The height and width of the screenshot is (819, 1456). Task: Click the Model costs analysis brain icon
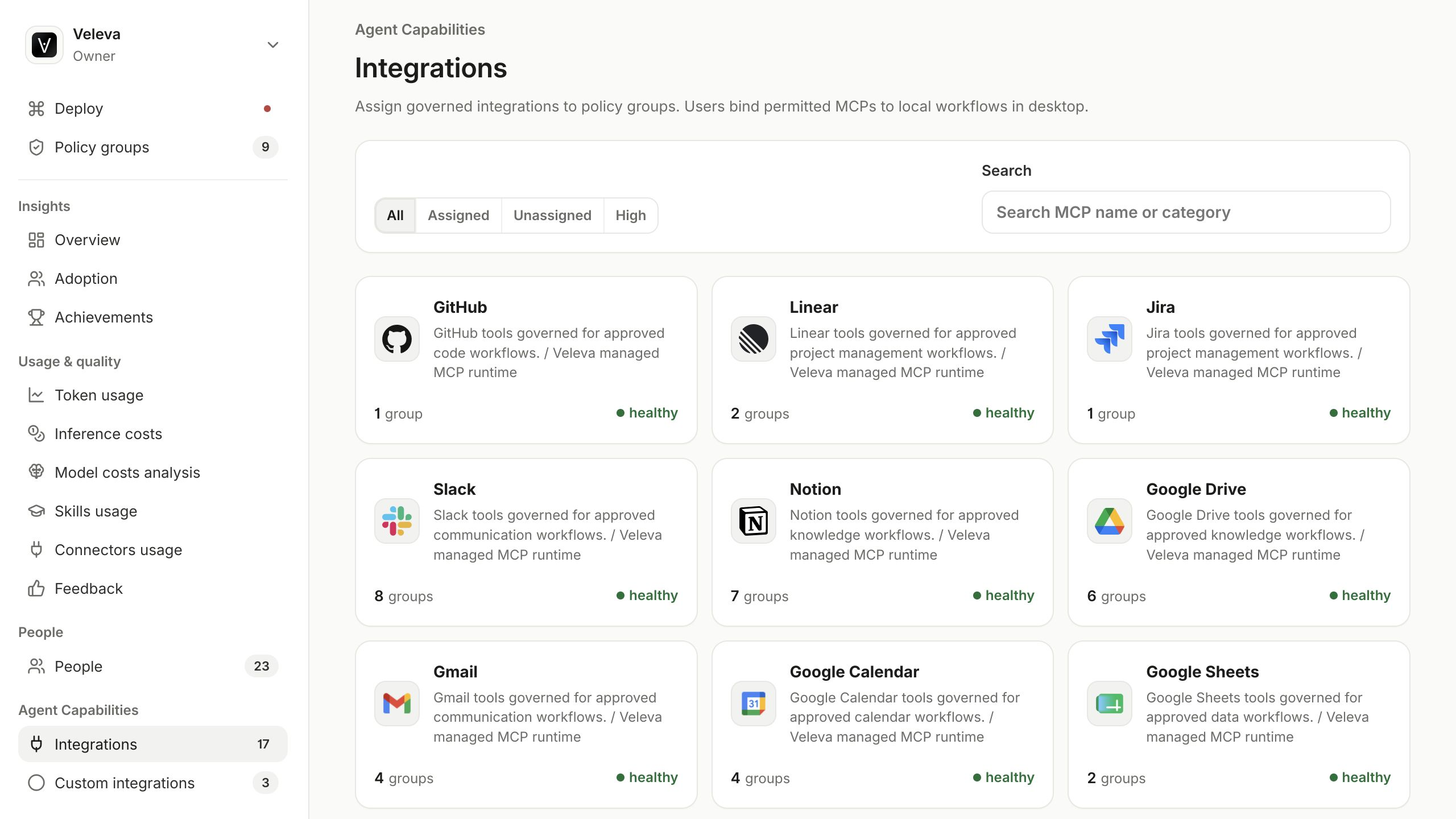tap(36, 473)
